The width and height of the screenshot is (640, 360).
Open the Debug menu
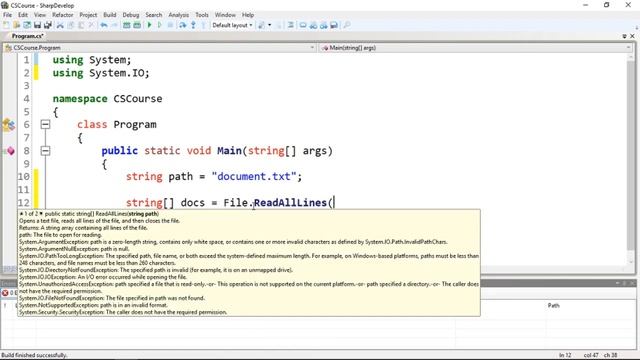(131, 15)
